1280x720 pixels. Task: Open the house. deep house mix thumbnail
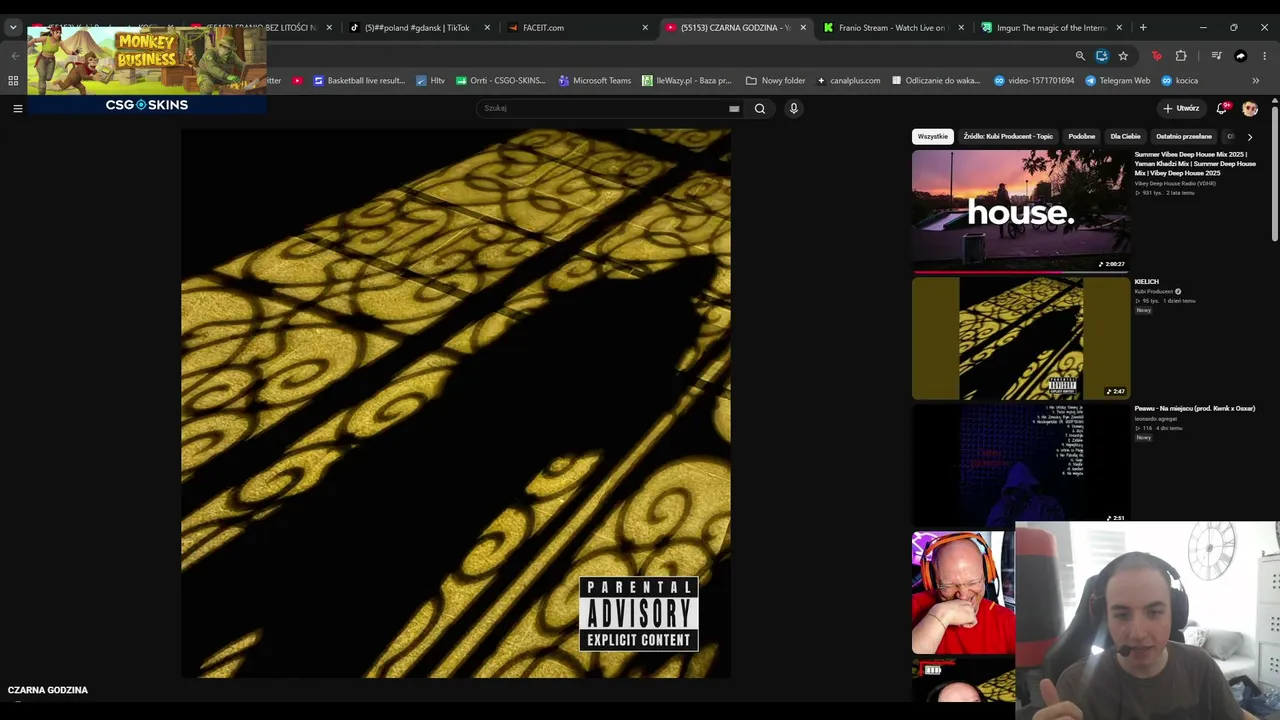pyautogui.click(x=1021, y=211)
